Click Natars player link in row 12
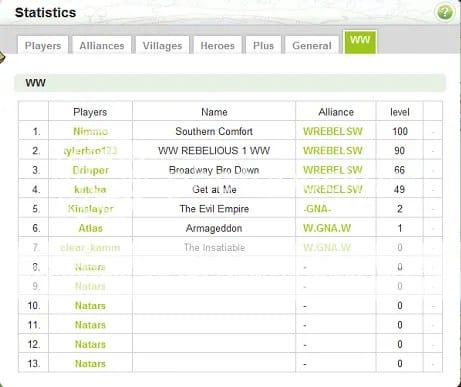 (x=90, y=344)
